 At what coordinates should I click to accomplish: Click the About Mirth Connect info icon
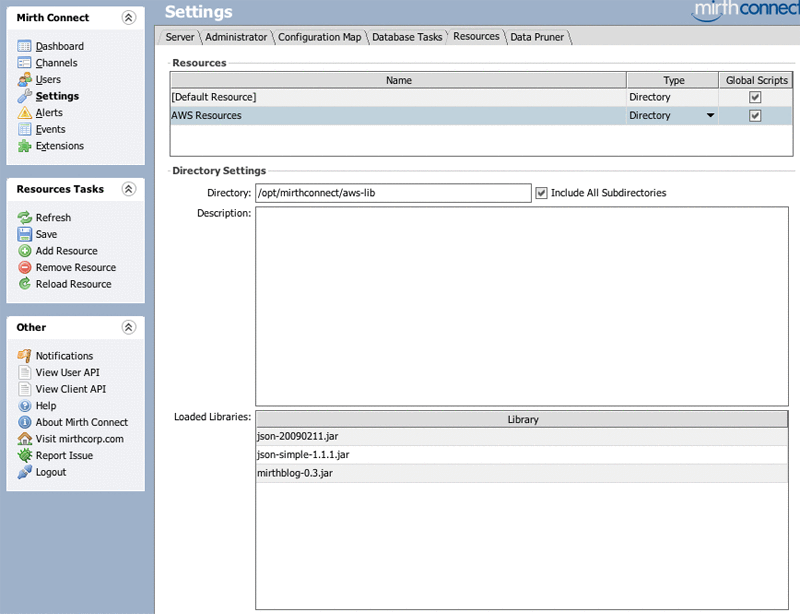click(24, 422)
